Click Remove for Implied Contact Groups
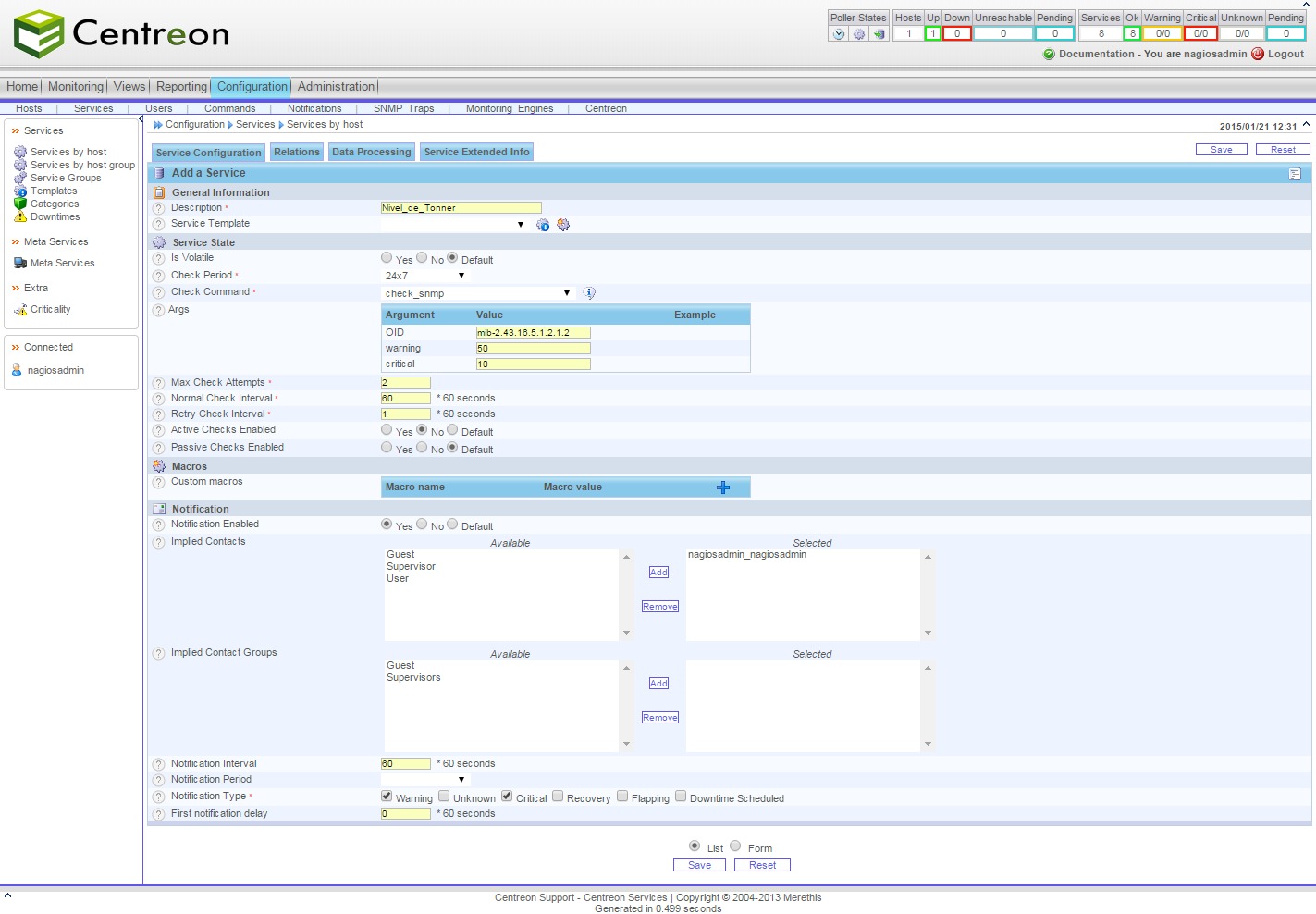Screen dimensions: 1316x914 point(660,718)
